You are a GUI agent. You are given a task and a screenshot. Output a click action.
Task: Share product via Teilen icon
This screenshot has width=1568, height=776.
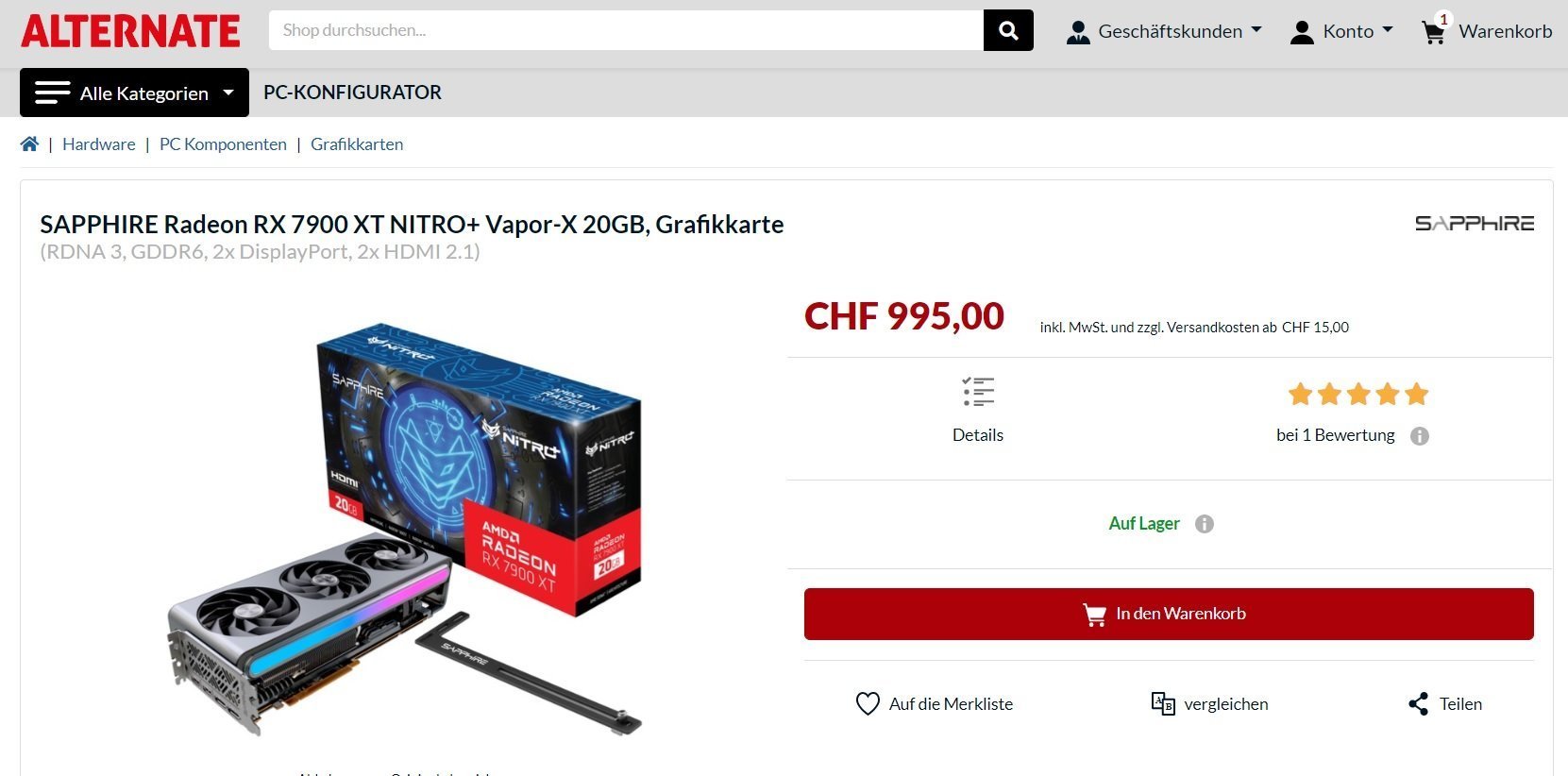(1418, 703)
